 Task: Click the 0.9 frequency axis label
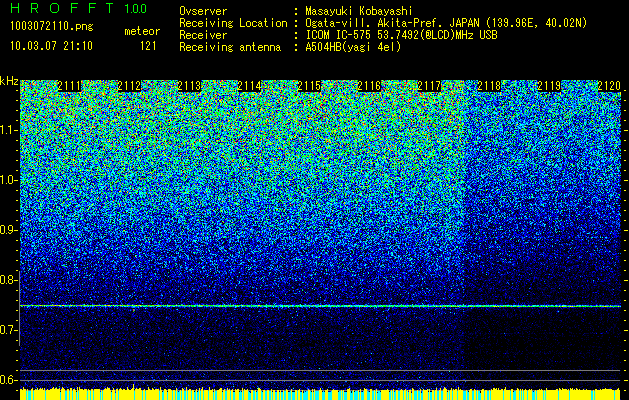(x=8, y=230)
